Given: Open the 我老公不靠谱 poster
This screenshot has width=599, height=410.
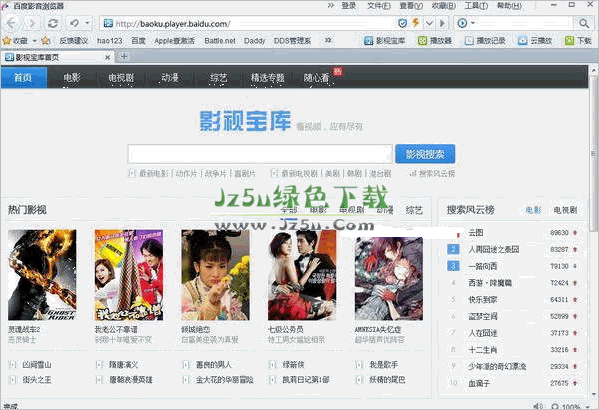Looking at the screenshot, I should [129, 275].
